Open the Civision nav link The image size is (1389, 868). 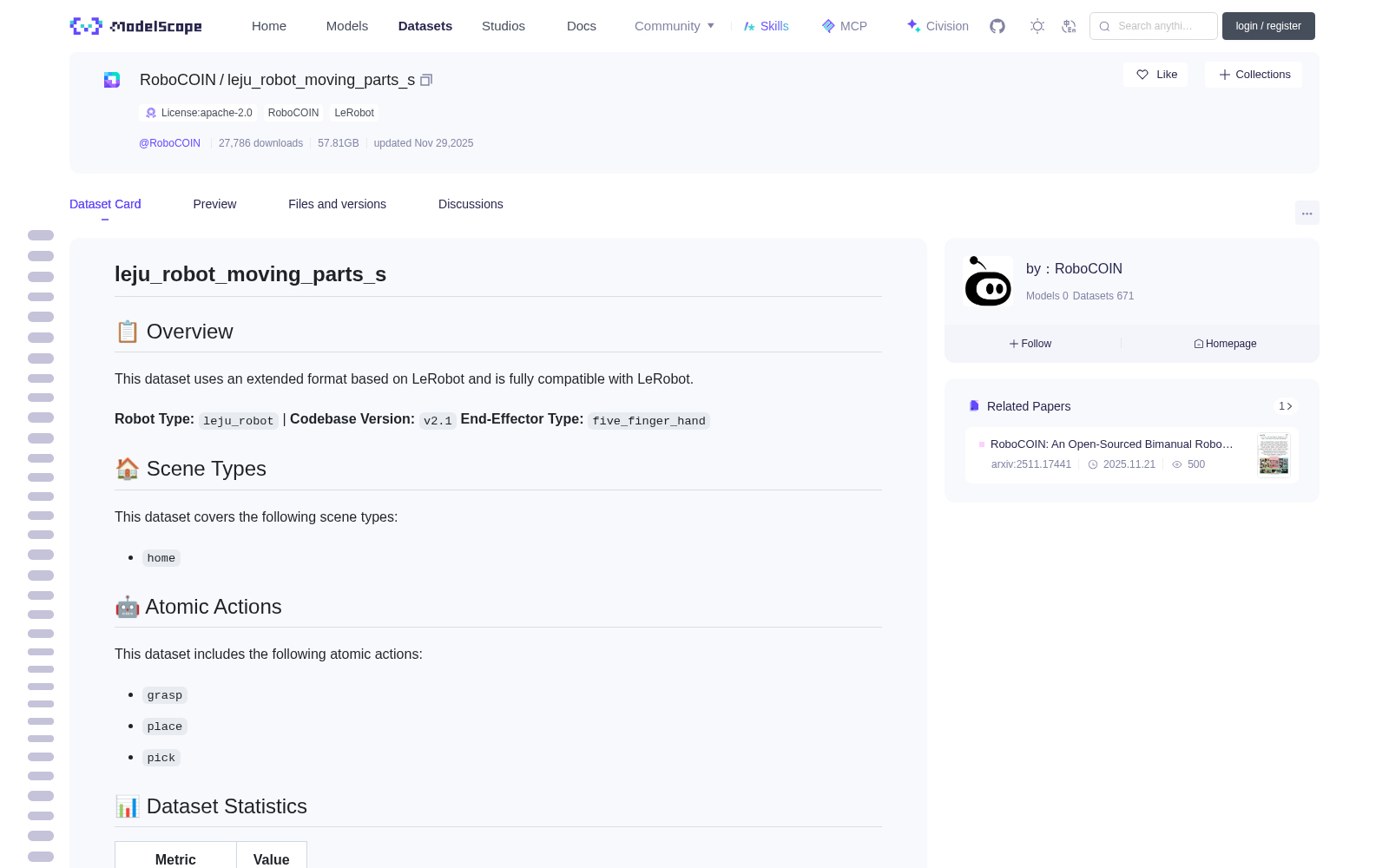(x=938, y=26)
